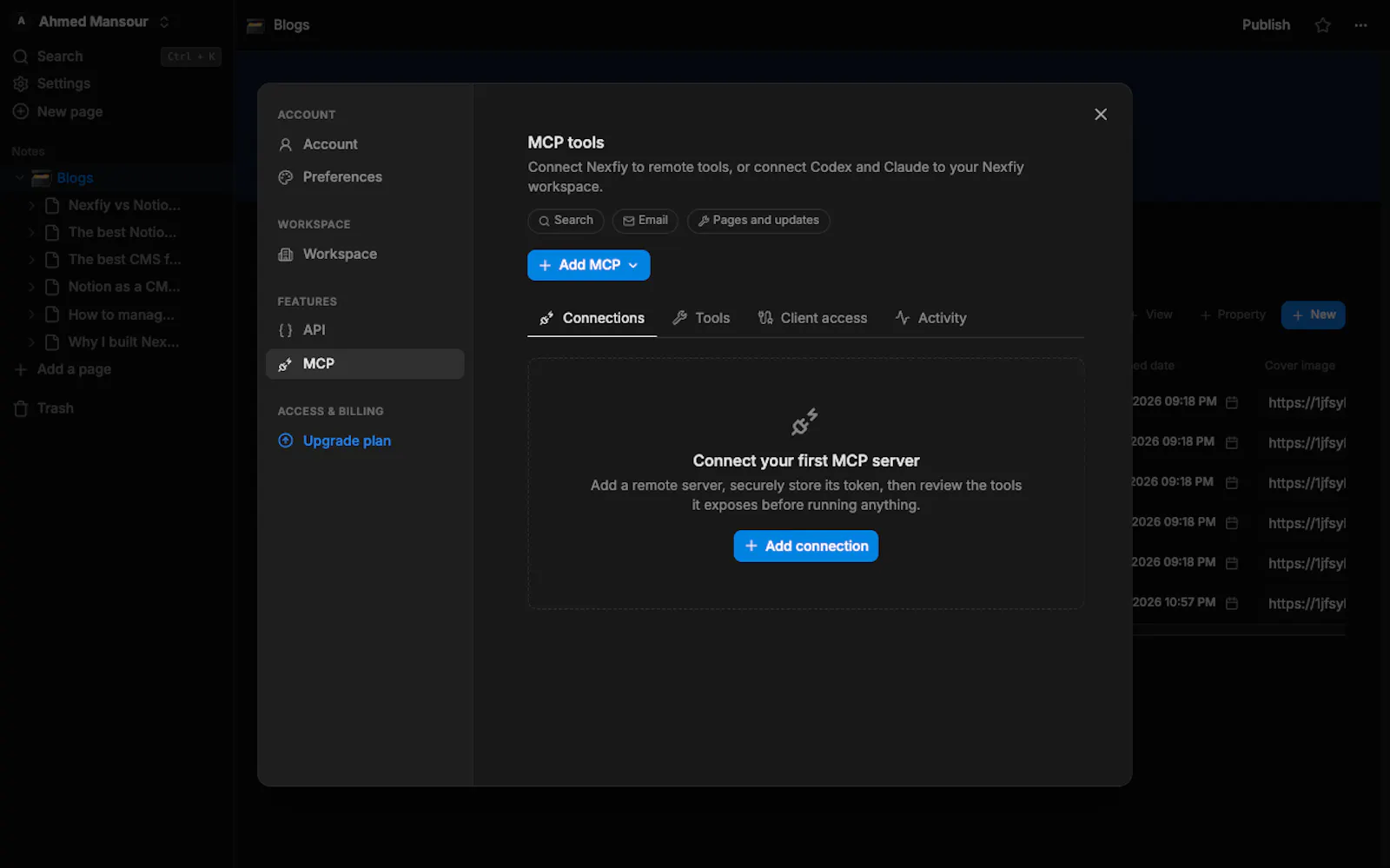Click the Search chip under MCP tools
The image size is (1390, 868).
(566, 221)
